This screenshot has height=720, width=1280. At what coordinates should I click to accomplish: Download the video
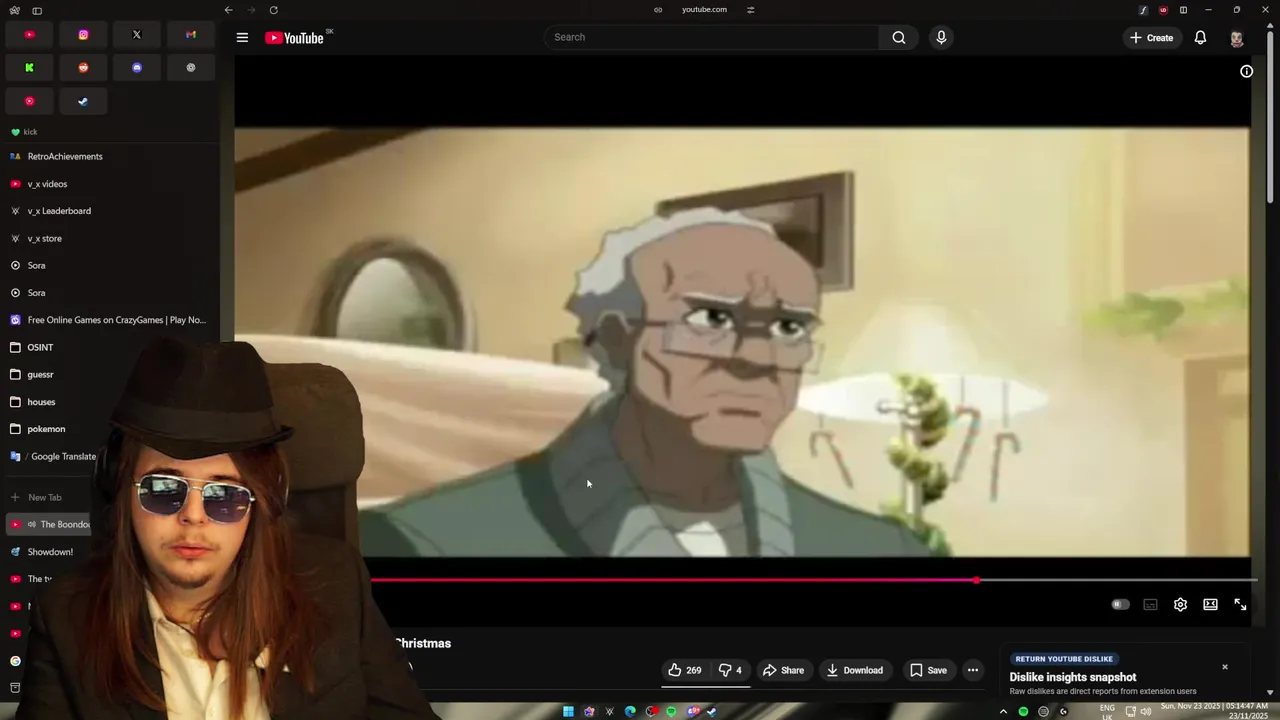point(855,670)
